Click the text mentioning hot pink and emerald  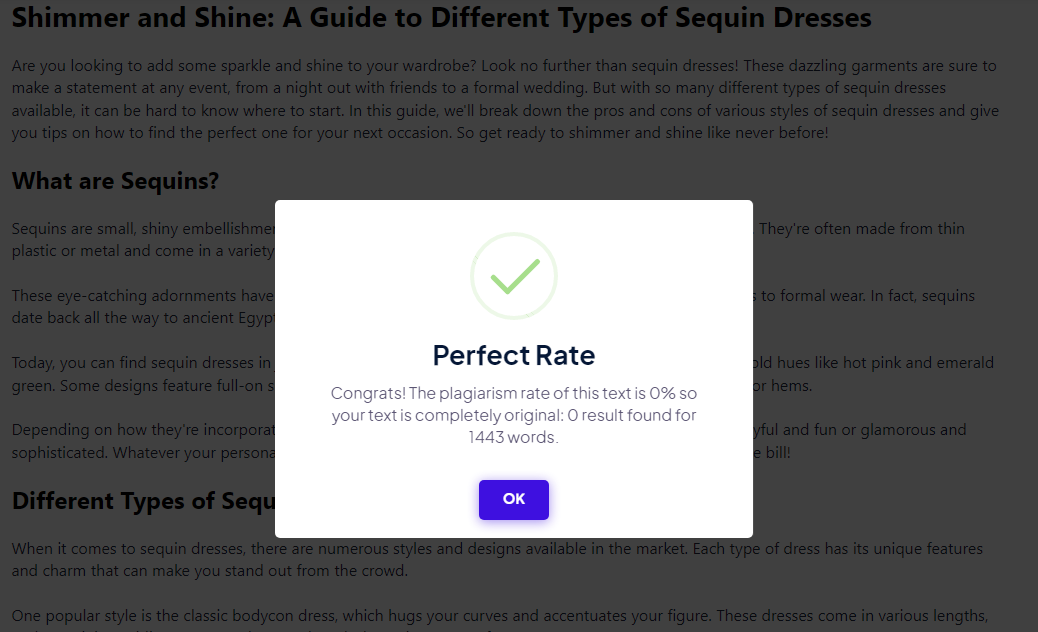click(x=873, y=363)
